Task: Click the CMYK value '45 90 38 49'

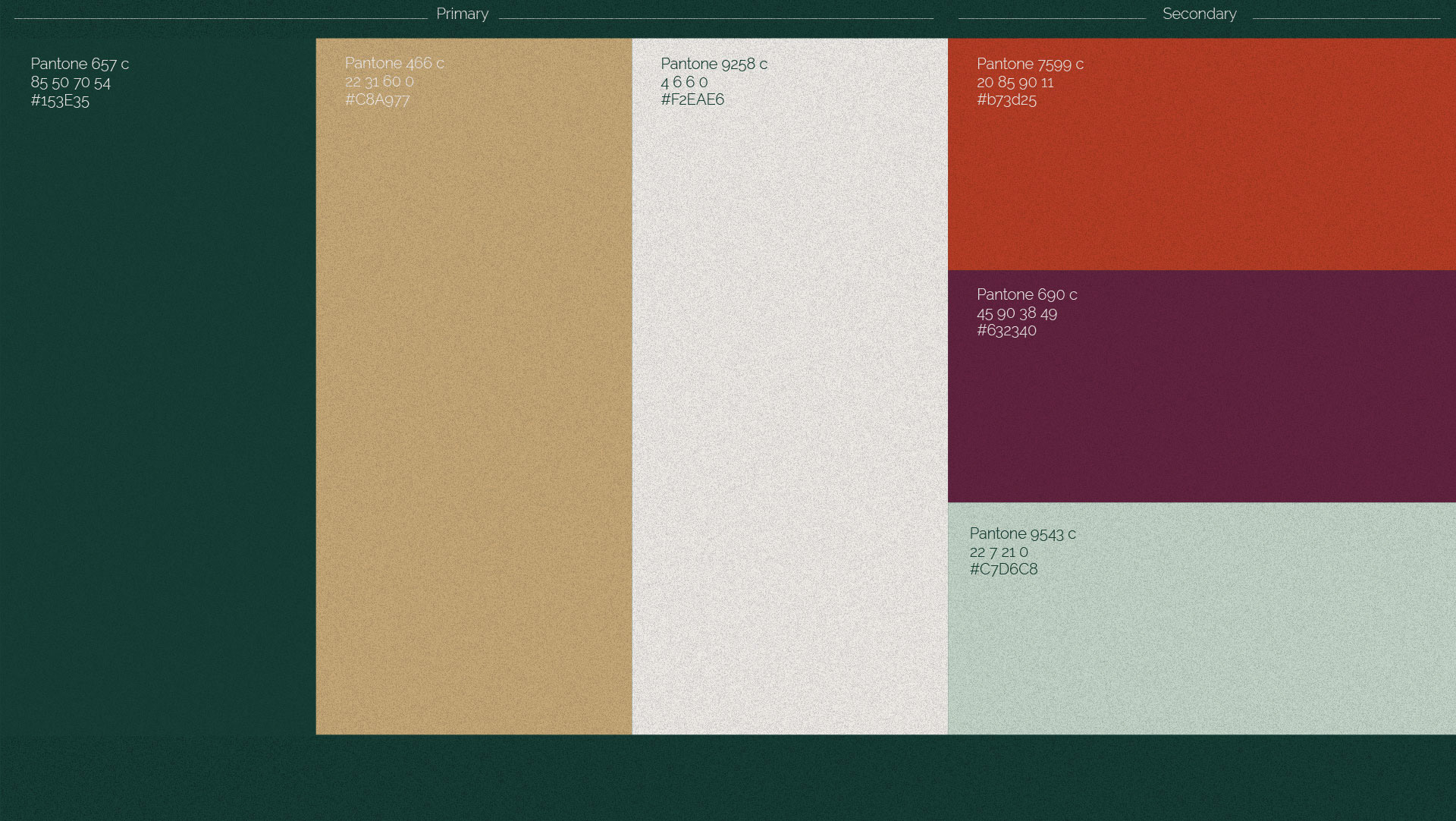Action: (1017, 313)
